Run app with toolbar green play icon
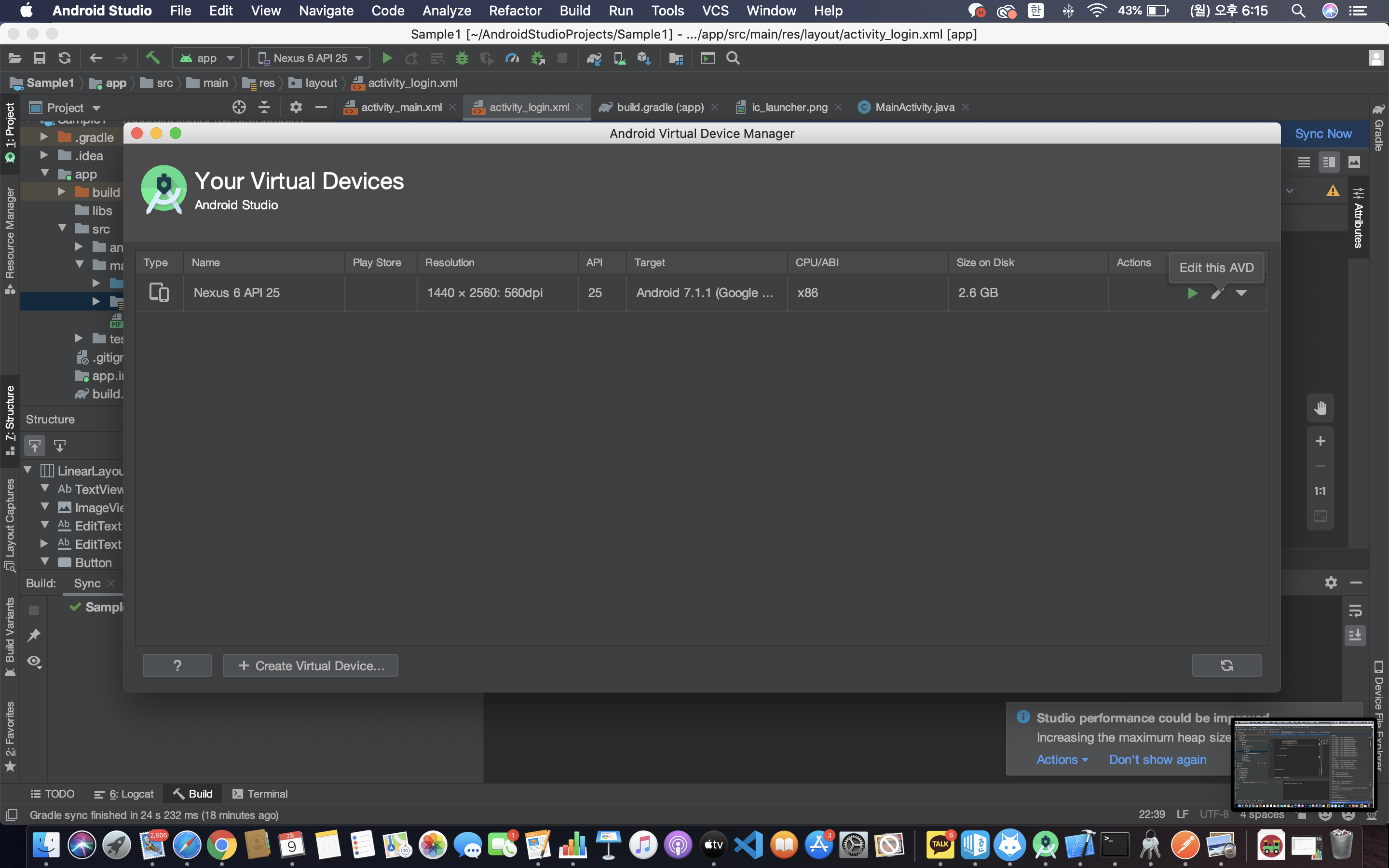Screen dimensions: 1389x868 (x=387, y=58)
